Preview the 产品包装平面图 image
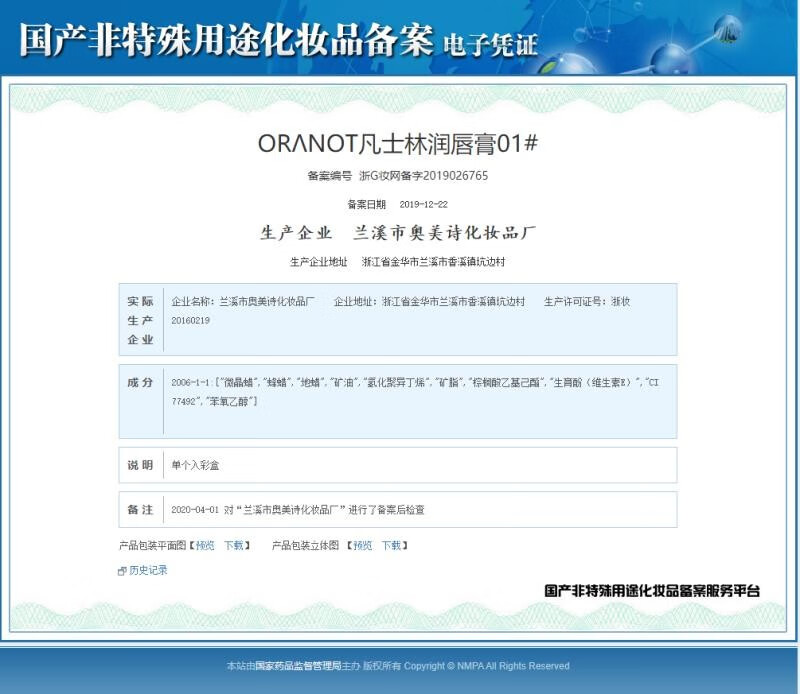The width and height of the screenshot is (800, 694). point(205,546)
